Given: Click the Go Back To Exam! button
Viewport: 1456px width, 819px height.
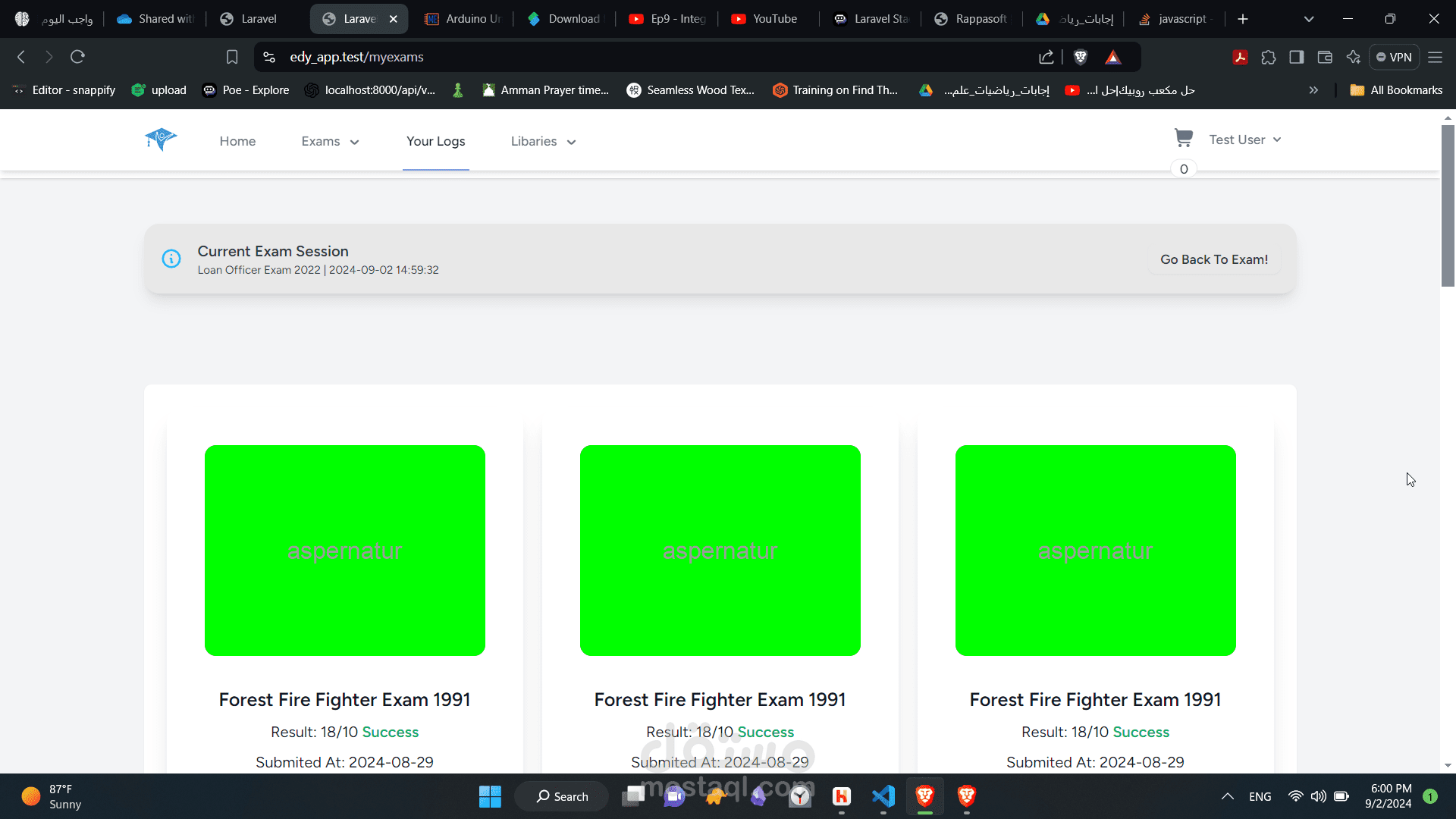Looking at the screenshot, I should point(1213,259).
